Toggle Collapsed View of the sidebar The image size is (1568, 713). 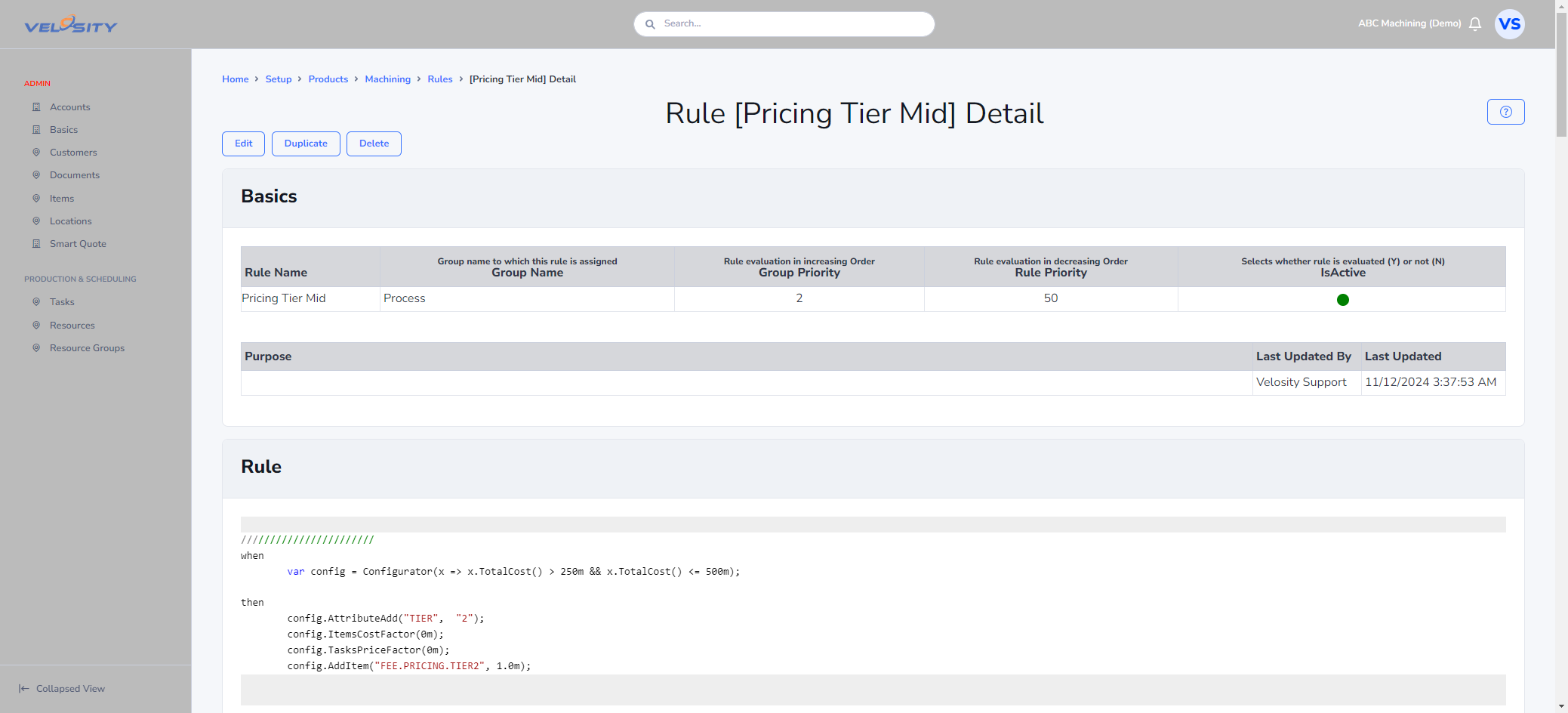62,689
